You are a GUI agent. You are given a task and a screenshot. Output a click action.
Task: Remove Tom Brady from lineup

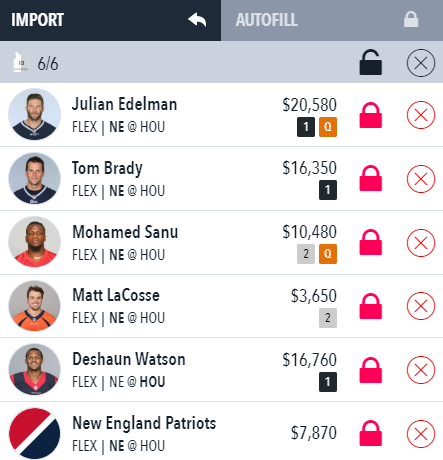421,179
